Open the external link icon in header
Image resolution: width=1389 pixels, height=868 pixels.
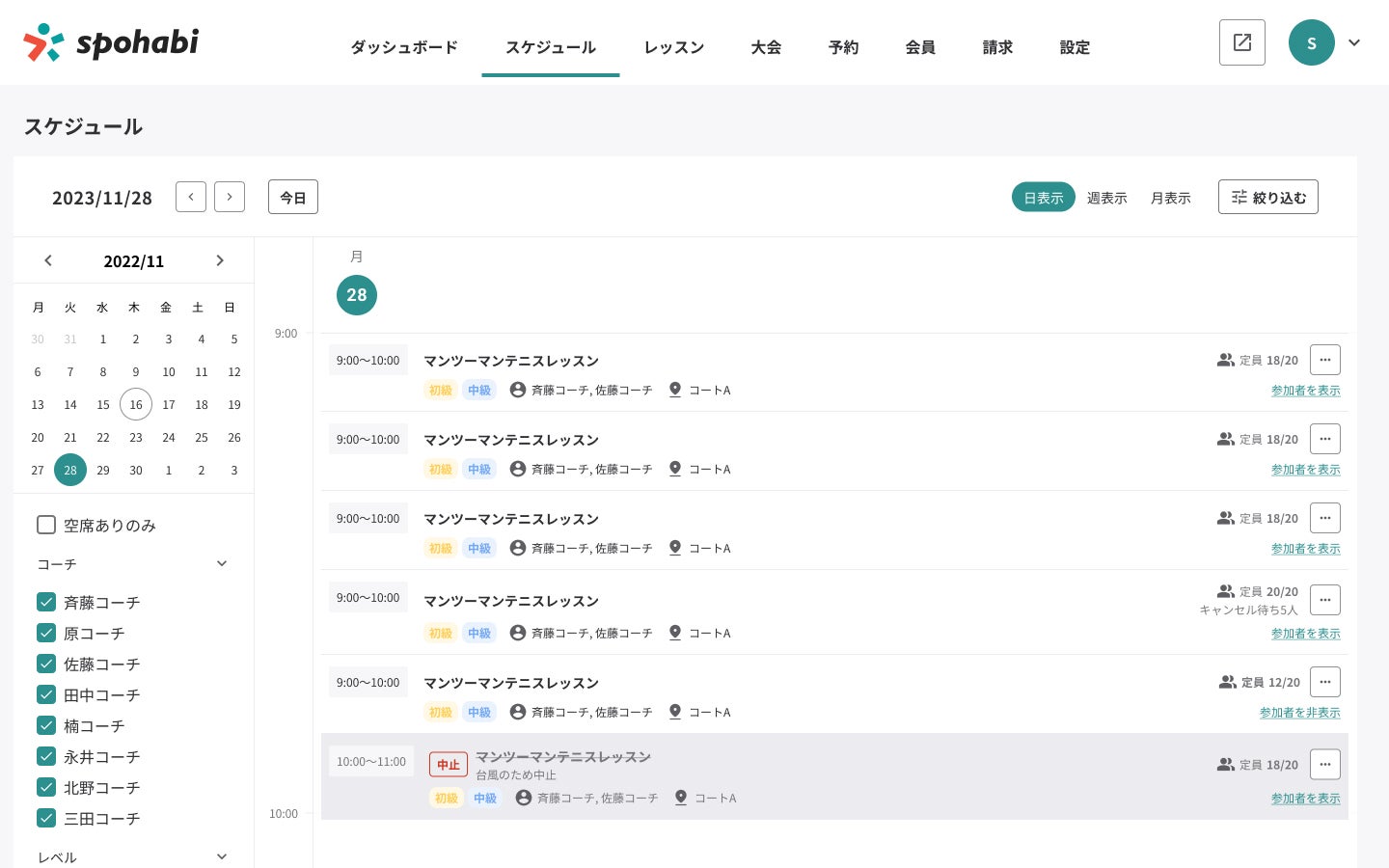click(x=1241, y=42)
